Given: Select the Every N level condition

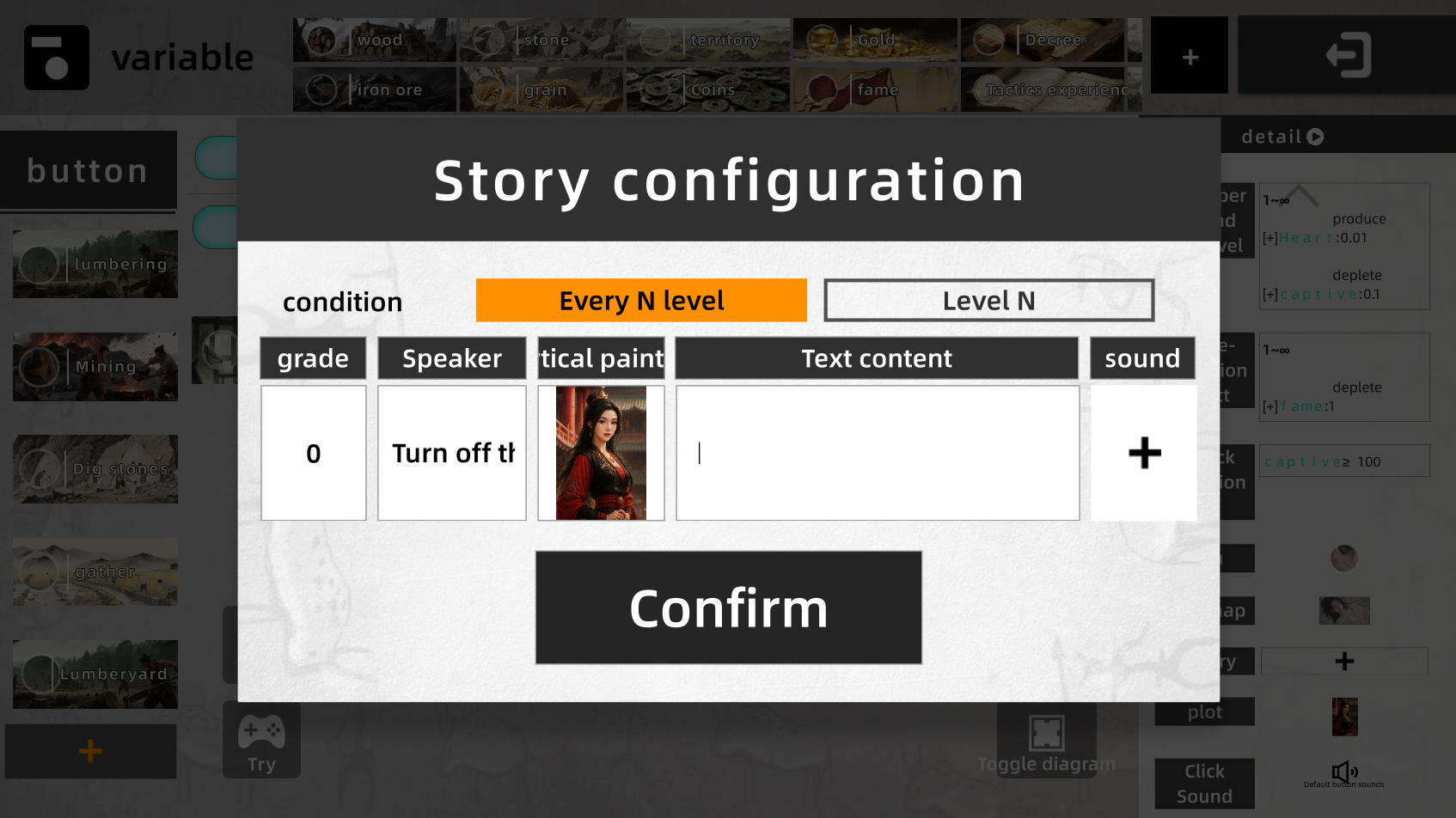Looking at the screenshot, I should click(641, 301).
